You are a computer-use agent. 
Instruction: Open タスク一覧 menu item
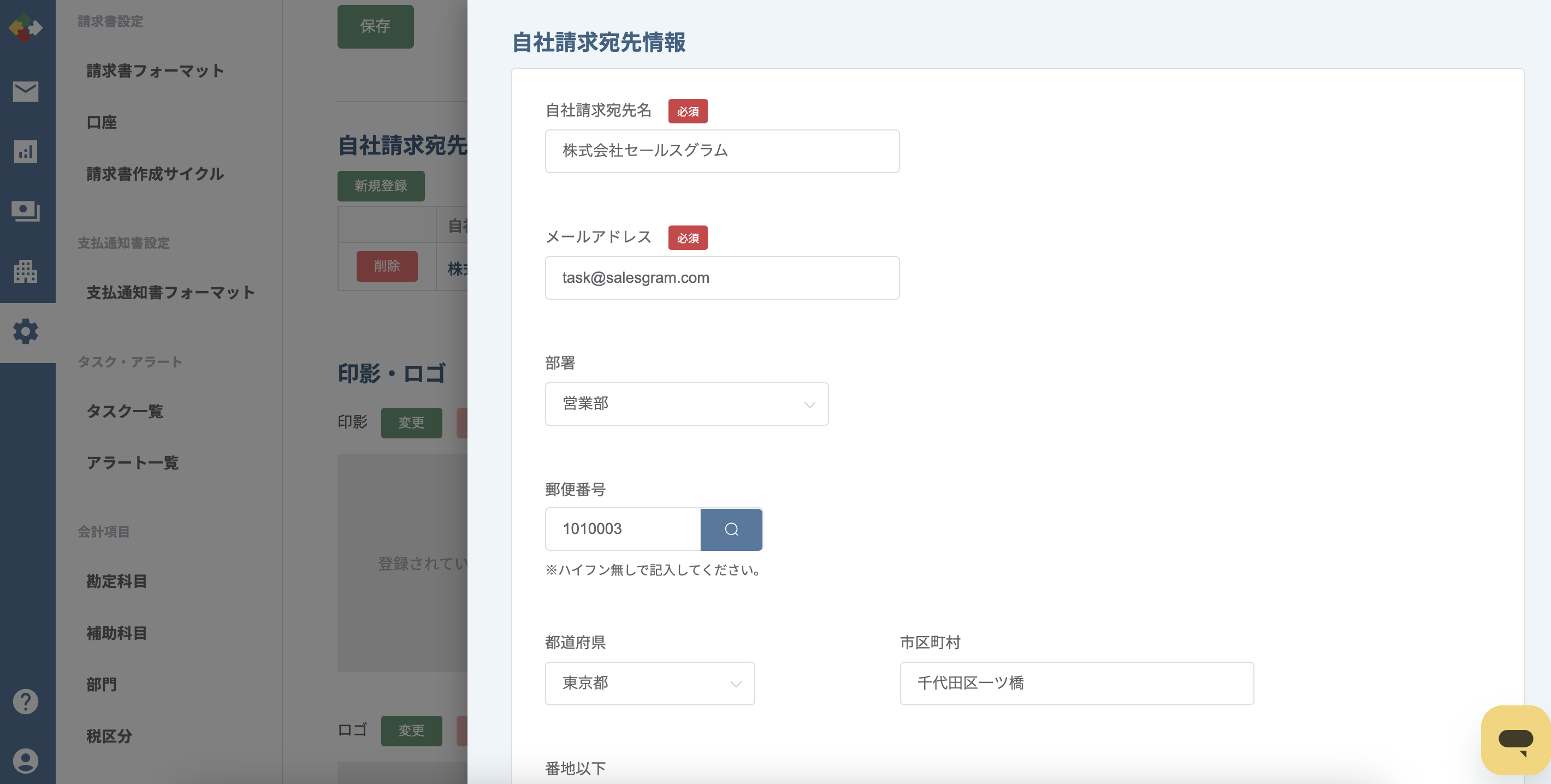(x=125, y=412)
